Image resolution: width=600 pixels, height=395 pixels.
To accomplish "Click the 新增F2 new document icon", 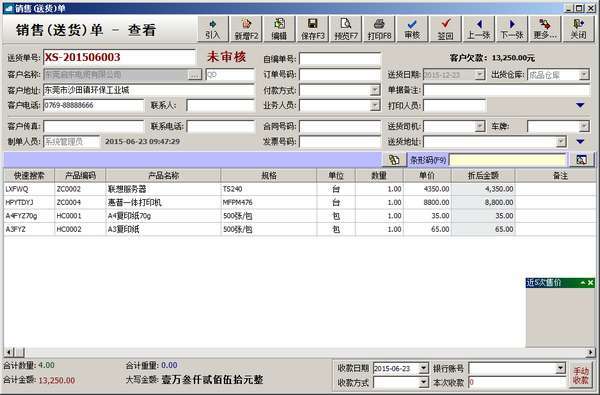I will [246, 28].
